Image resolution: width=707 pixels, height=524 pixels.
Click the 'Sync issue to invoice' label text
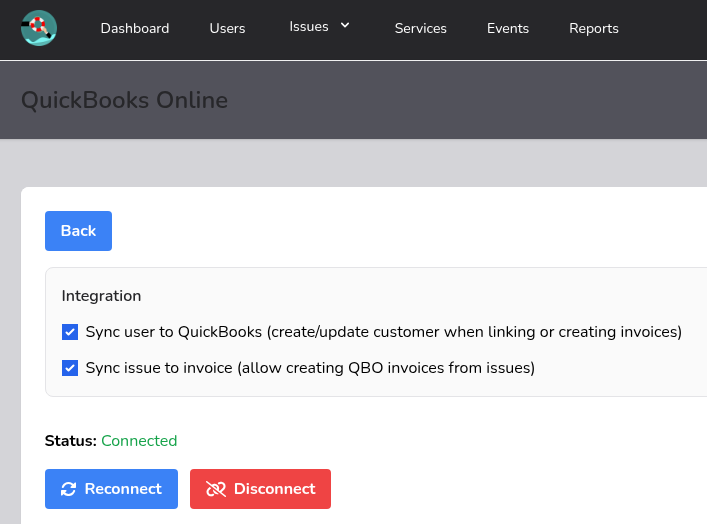[x=310, y=368]
